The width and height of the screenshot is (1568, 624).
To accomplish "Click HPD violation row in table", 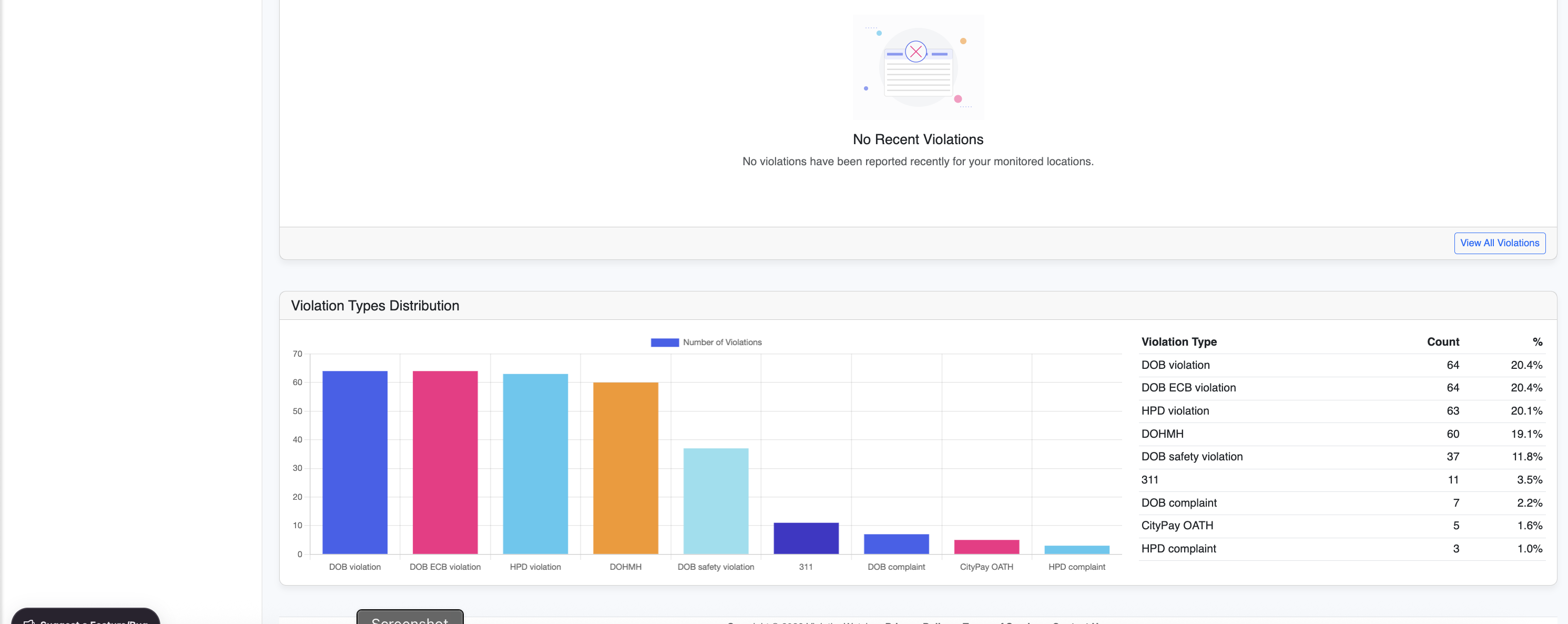I will [1341, 411].
